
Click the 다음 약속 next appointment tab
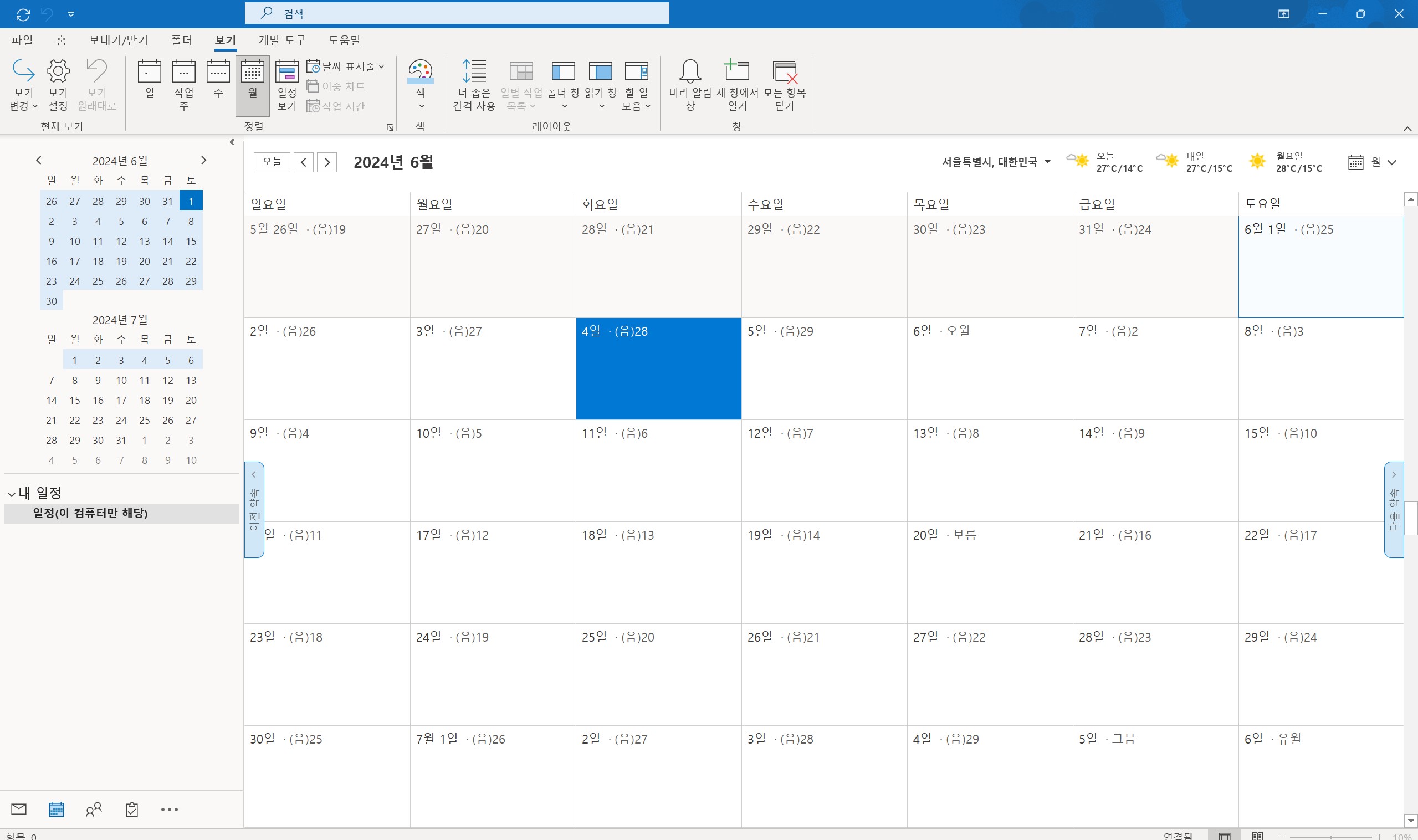tap(1394, 509)
